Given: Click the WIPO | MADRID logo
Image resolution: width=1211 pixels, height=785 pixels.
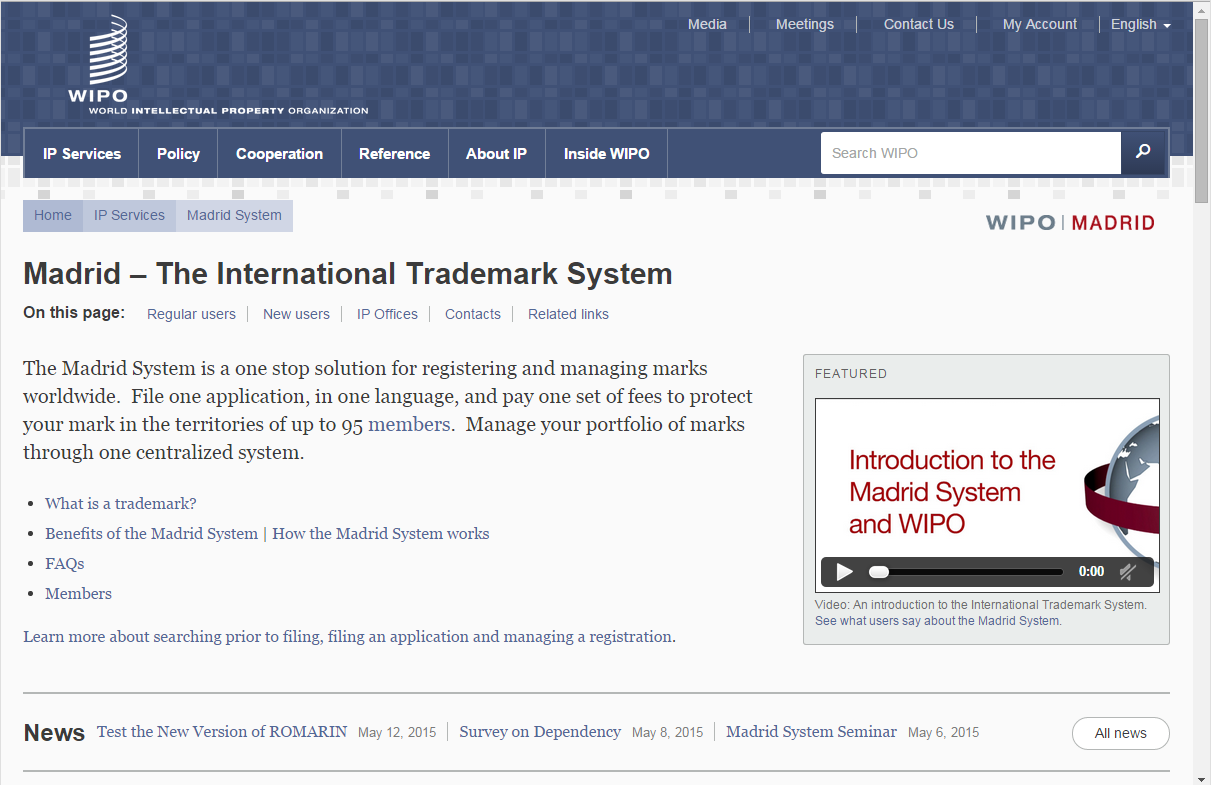Looking at the screenshot, I should (x=1070, y=222).
